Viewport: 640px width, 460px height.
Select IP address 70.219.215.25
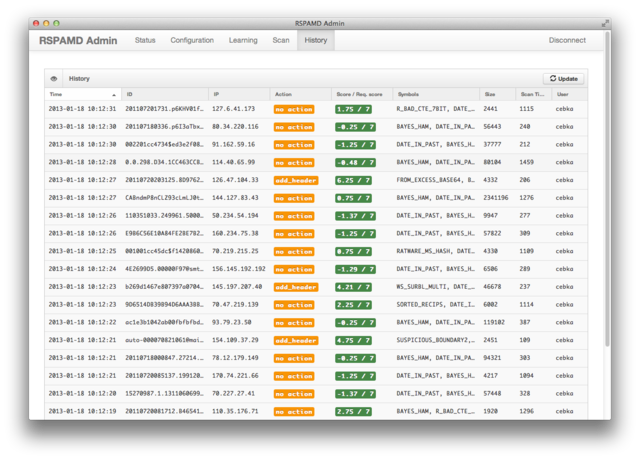pos(235,251)
